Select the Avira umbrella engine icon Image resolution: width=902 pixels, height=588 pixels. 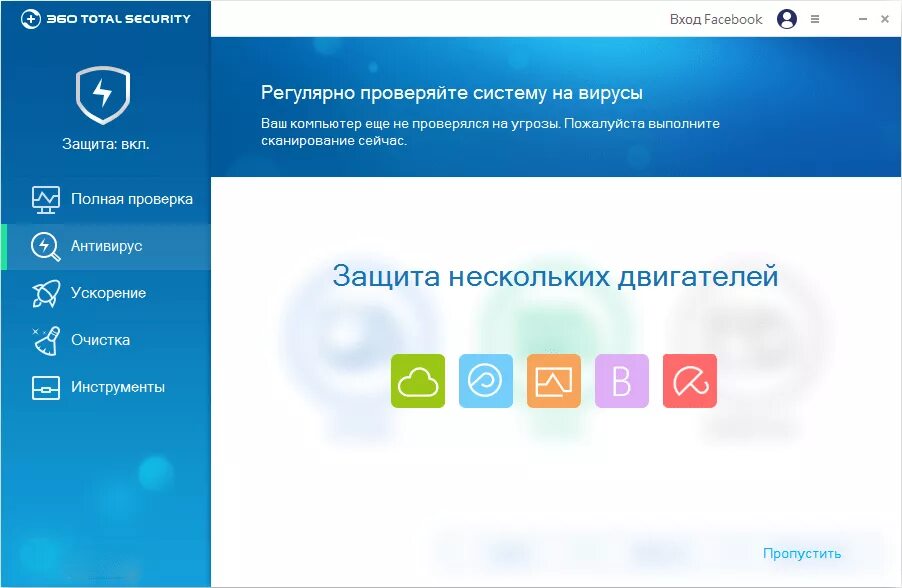pos(690,381)
